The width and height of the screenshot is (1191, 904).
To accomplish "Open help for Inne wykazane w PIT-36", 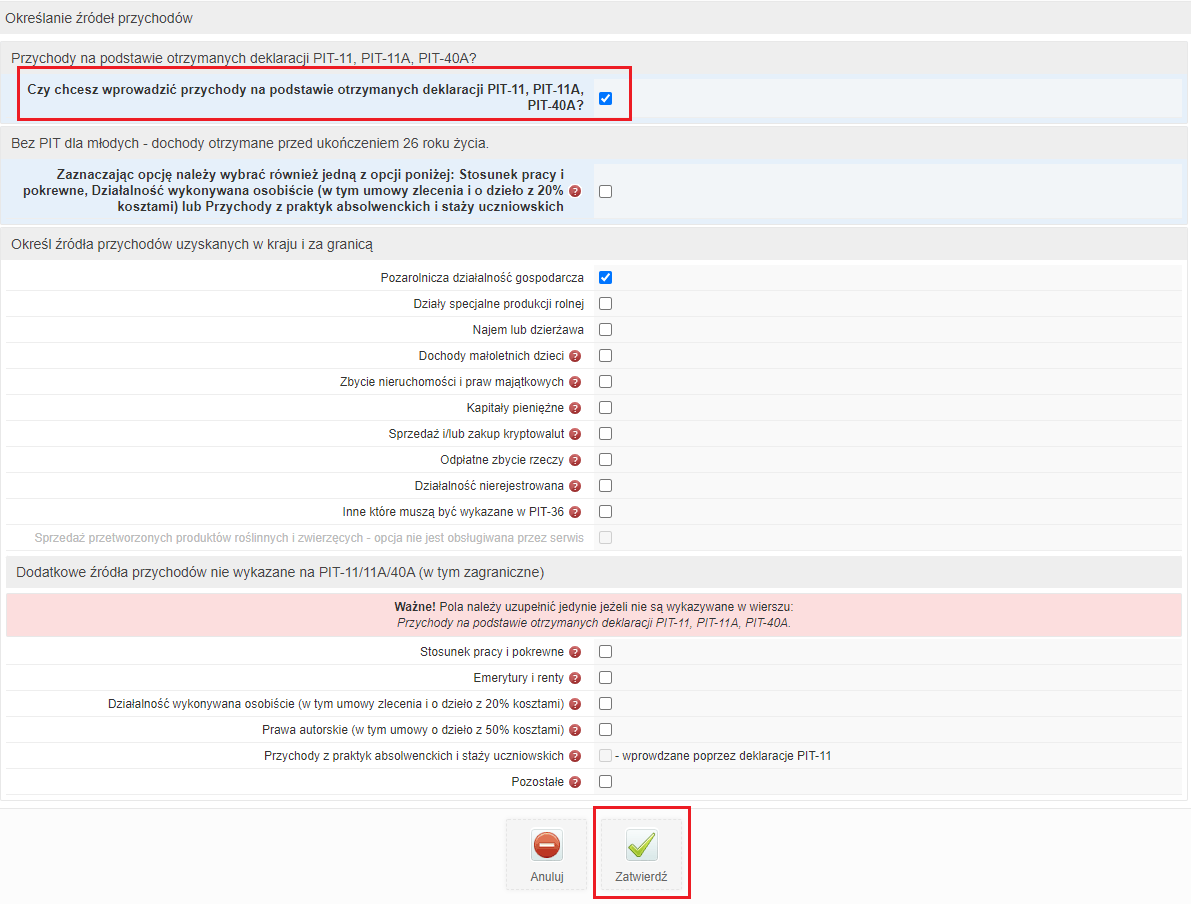I will [575, 512].
